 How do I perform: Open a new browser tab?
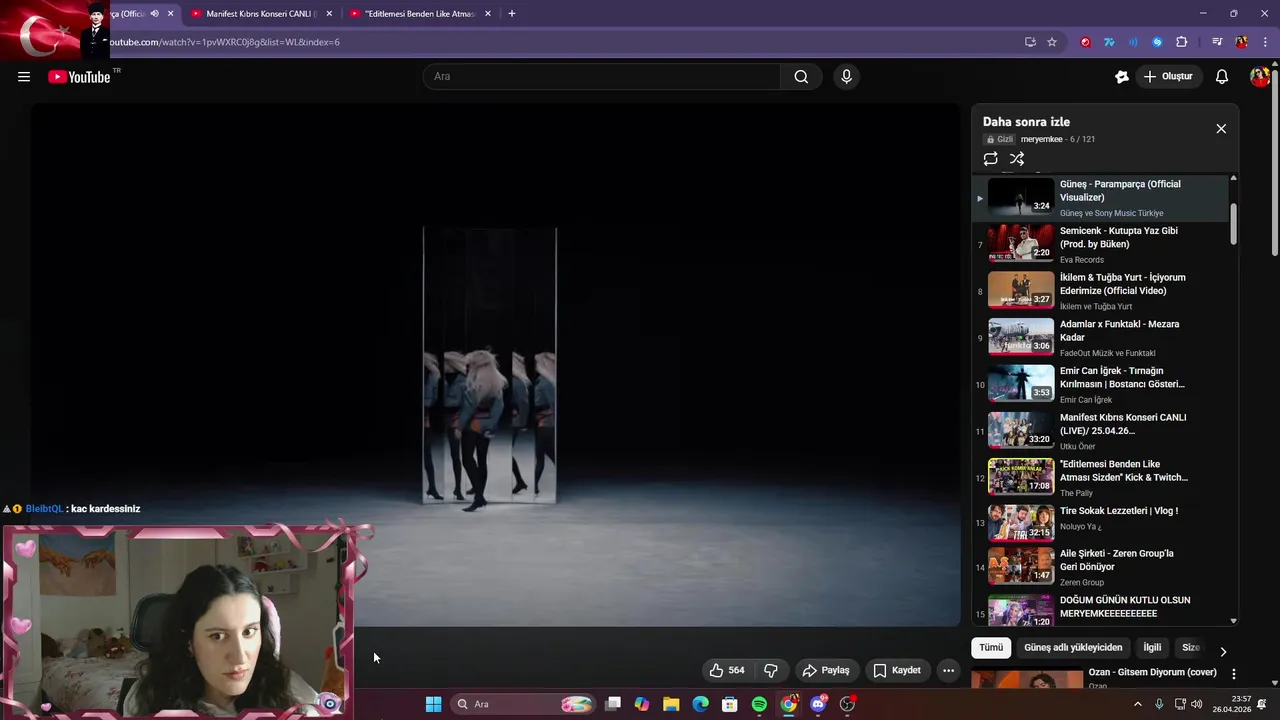click(x=512, y=14)
